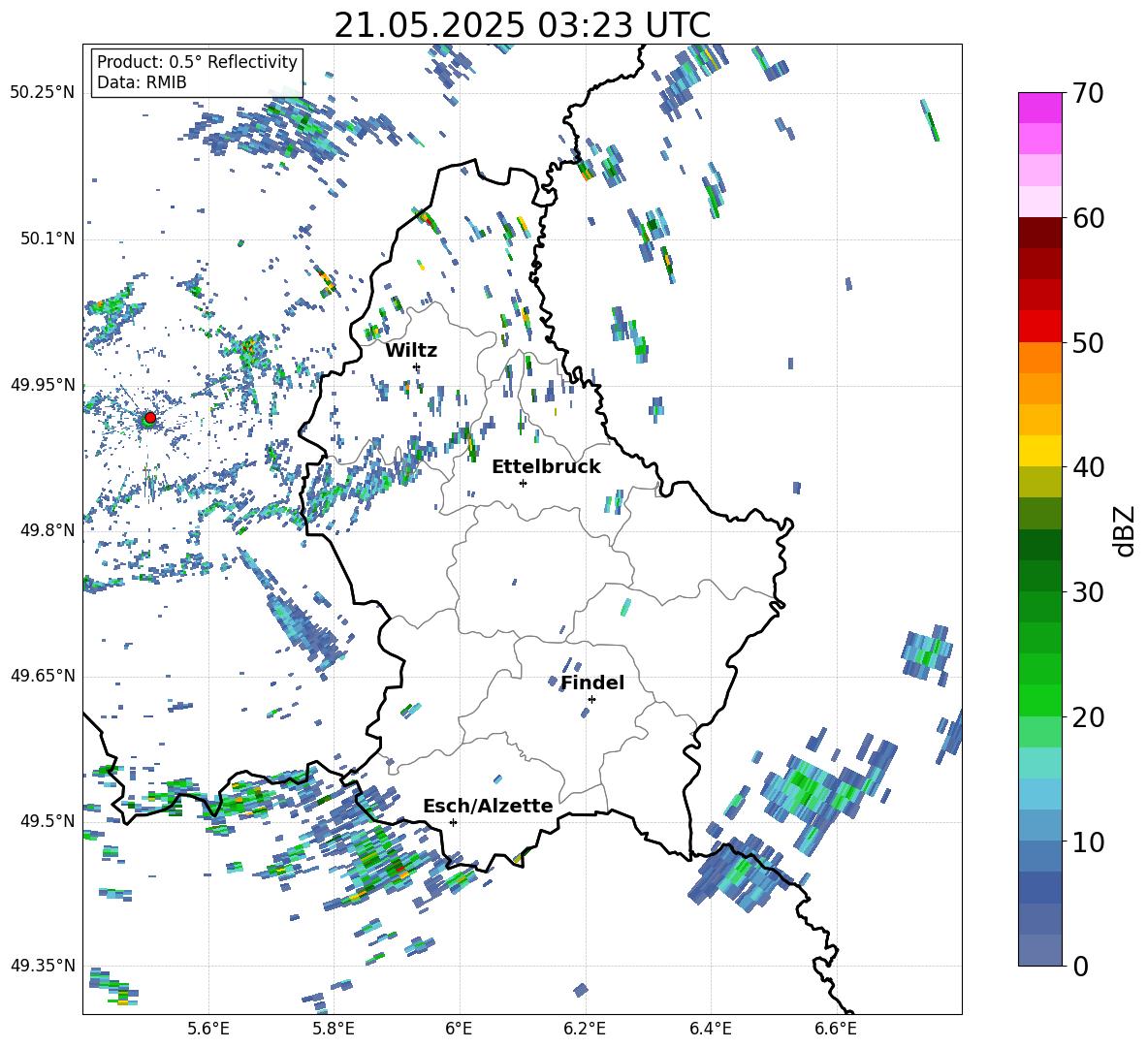Click the longitude label 5.6°E

click(208, 1029)
